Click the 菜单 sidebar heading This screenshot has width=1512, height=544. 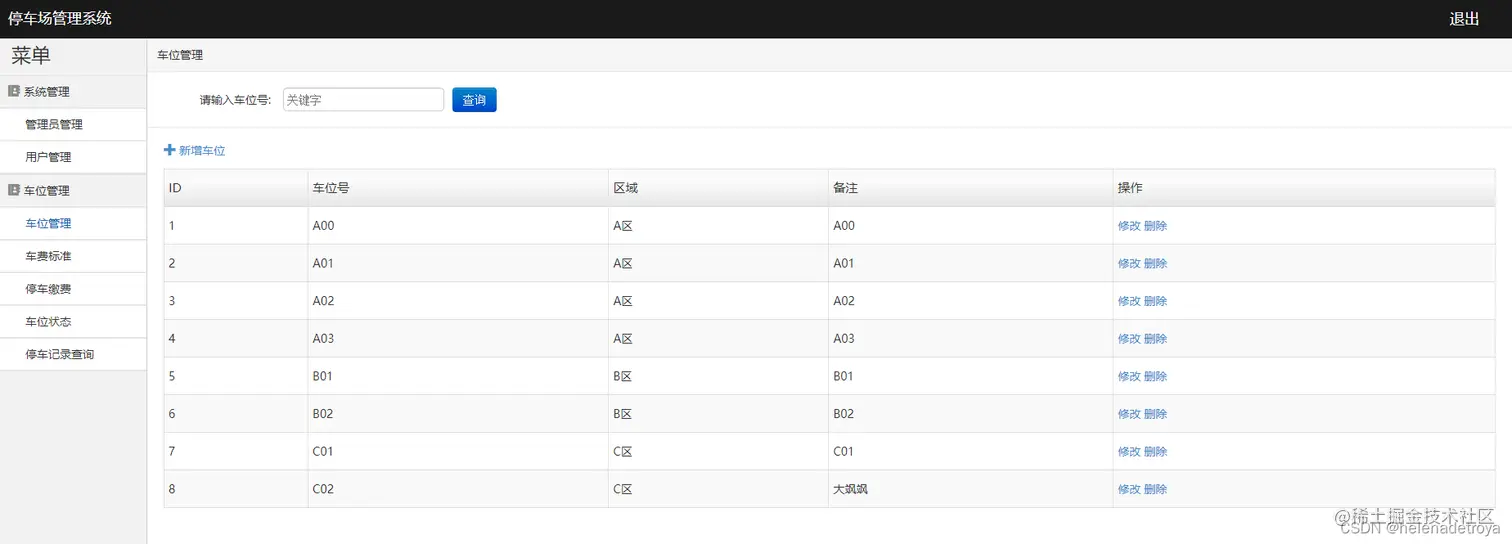(31, 56)
